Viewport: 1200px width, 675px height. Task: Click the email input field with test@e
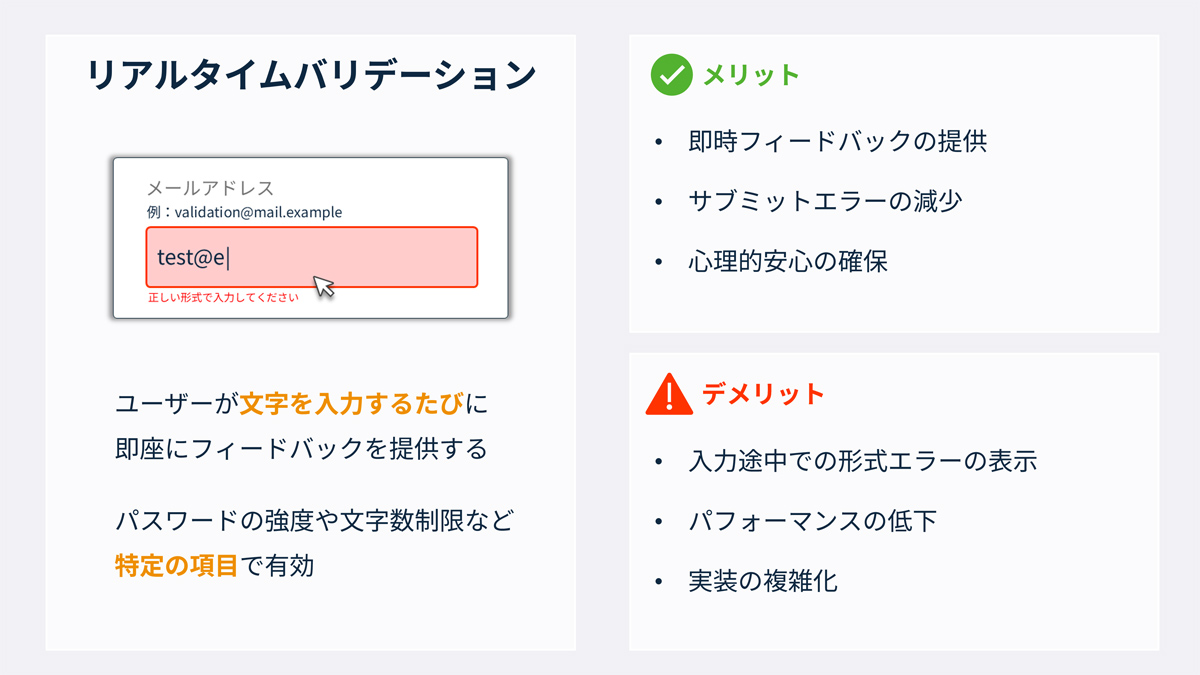pyautogui.click(x=311, y=257)
